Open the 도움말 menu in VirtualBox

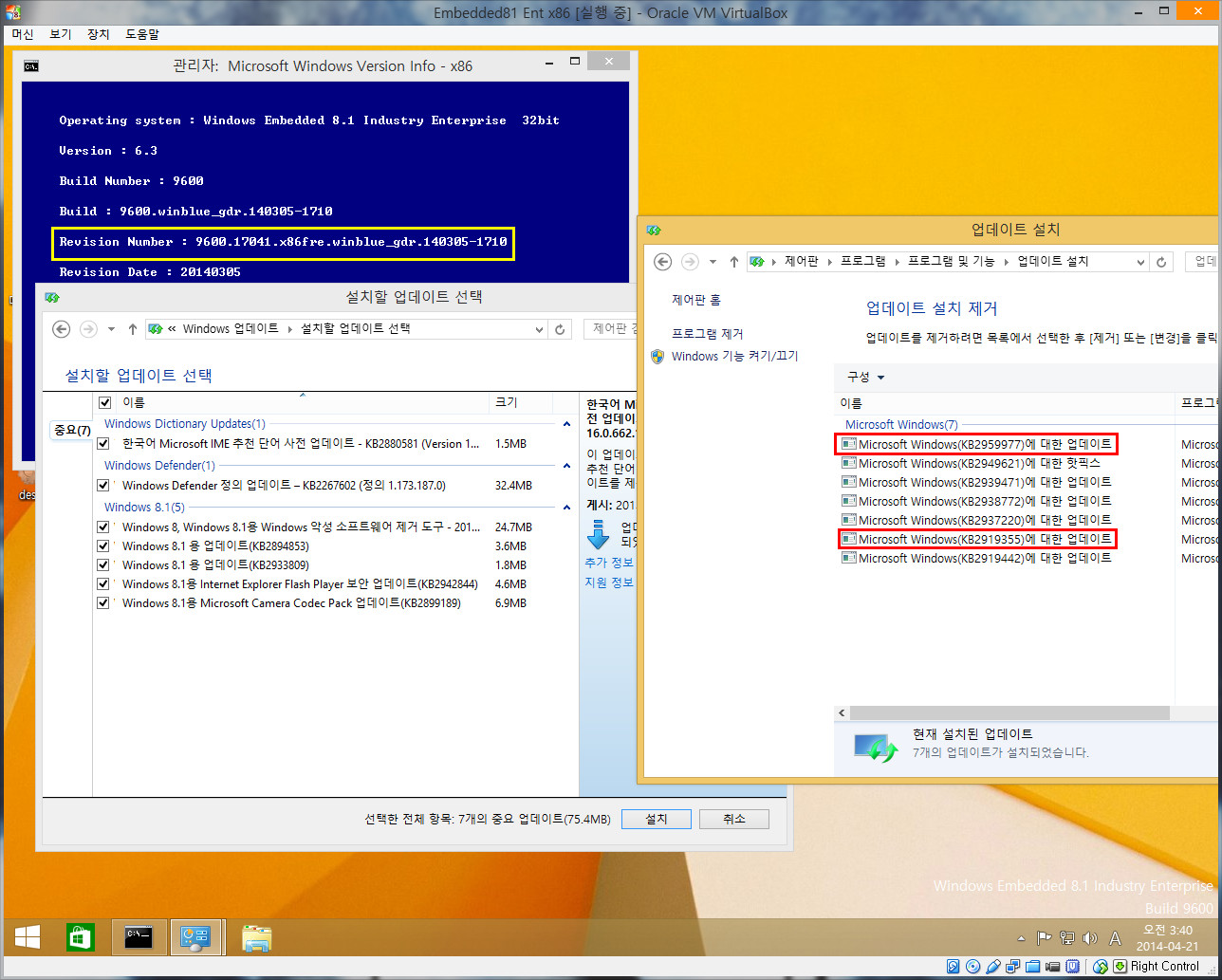click(x=142, y=34)
